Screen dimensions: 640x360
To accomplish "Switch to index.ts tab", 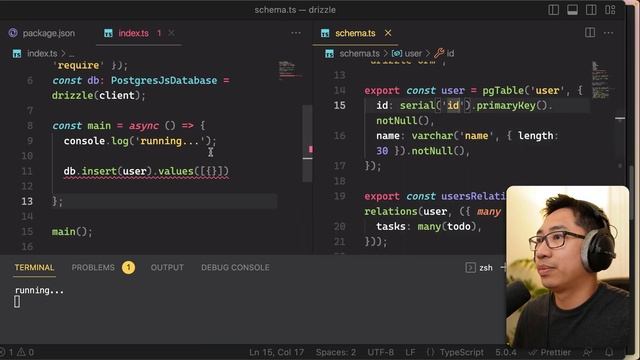I will (133, 33).
